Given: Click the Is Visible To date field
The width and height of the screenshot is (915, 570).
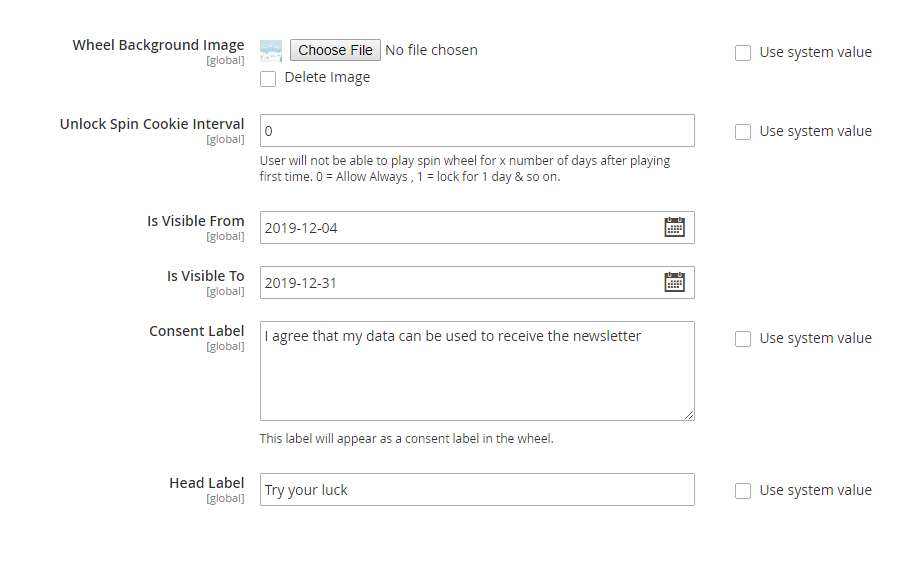Looking at the screenshot, I should pos(460,283).
